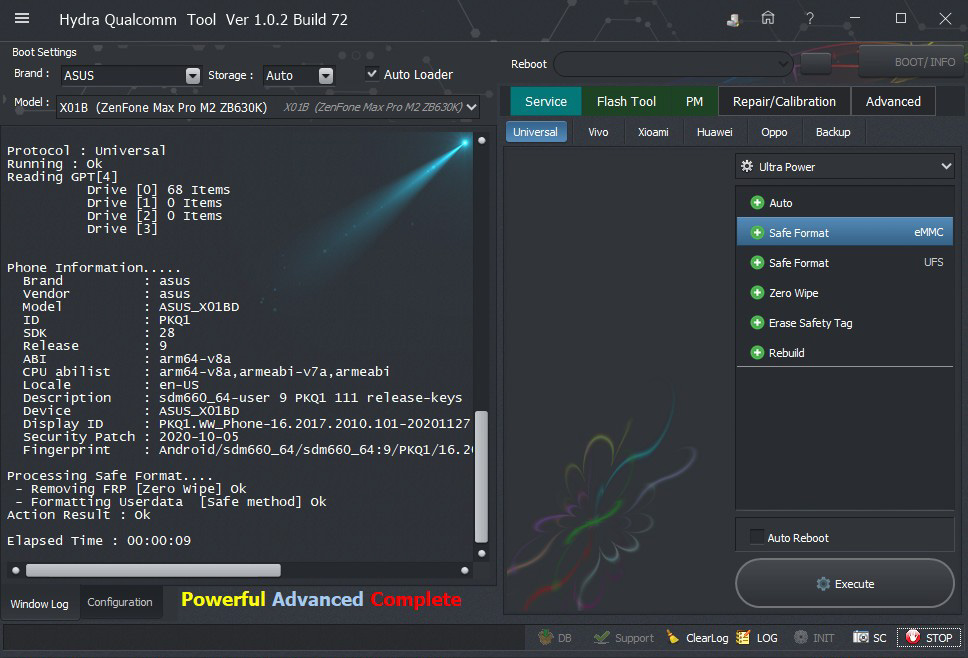Switch to the Flash Tool tab
The height and width of the screenshot is (658, 968).
click(x=626, y=101)
